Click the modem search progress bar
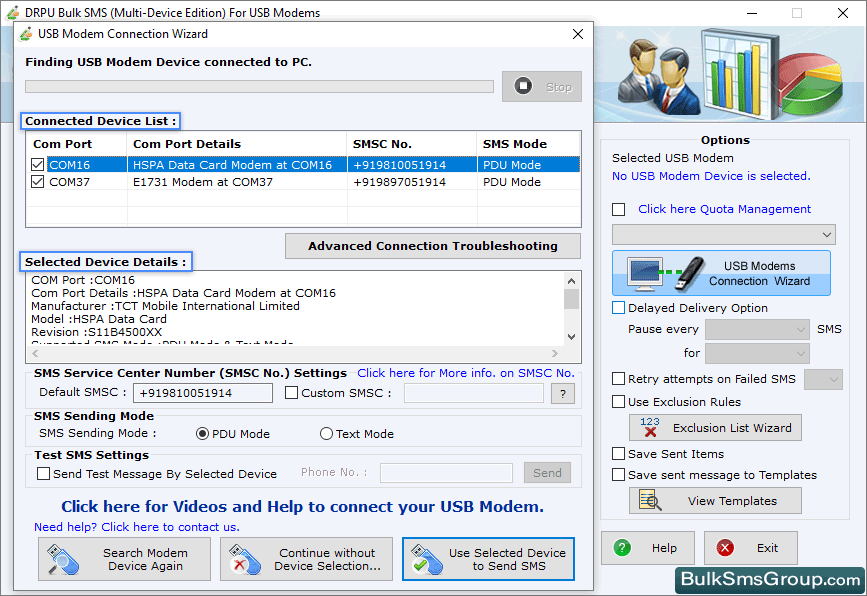 (x=259, y=87)
